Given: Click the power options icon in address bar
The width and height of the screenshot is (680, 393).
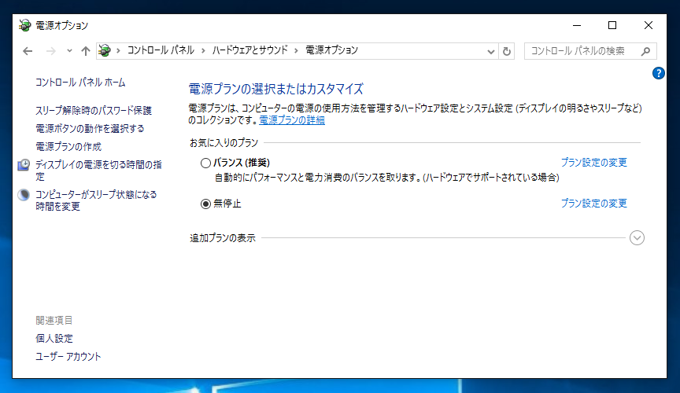Looking at the screenshot, I should [x=105, y=51].
